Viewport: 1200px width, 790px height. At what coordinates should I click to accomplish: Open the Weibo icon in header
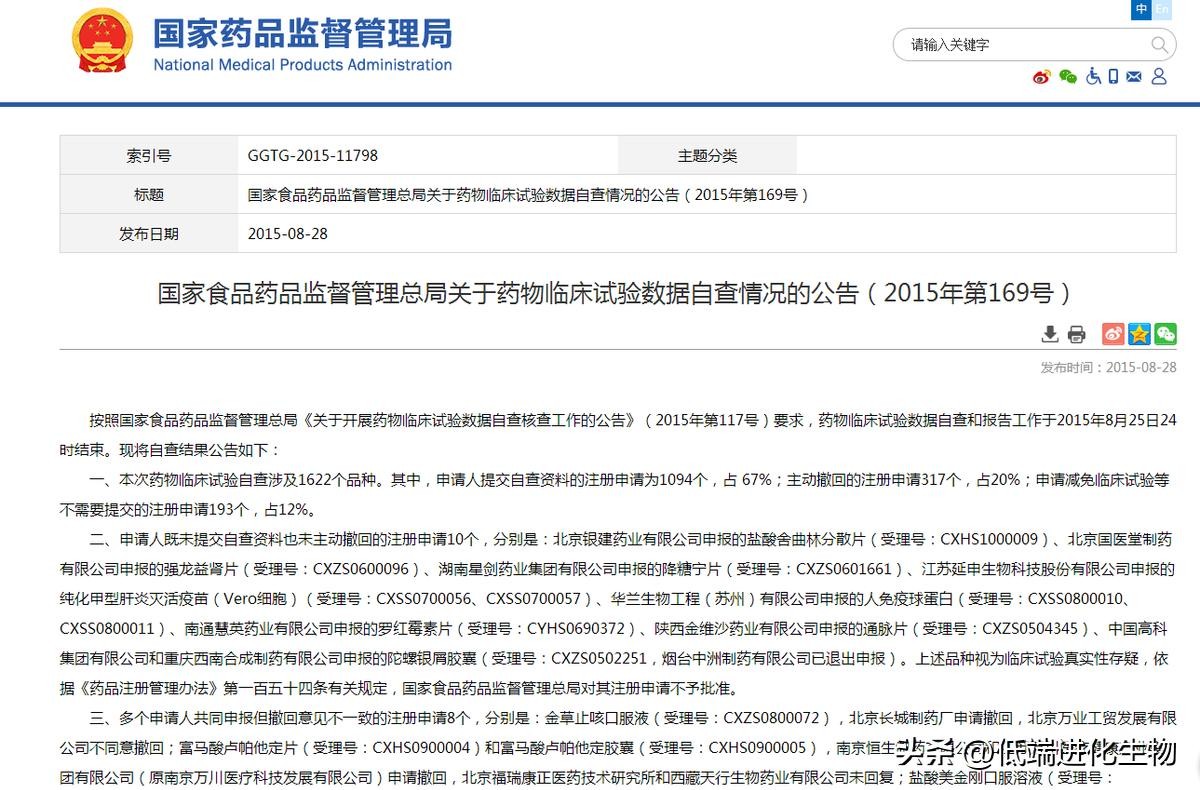(1042, 77)
